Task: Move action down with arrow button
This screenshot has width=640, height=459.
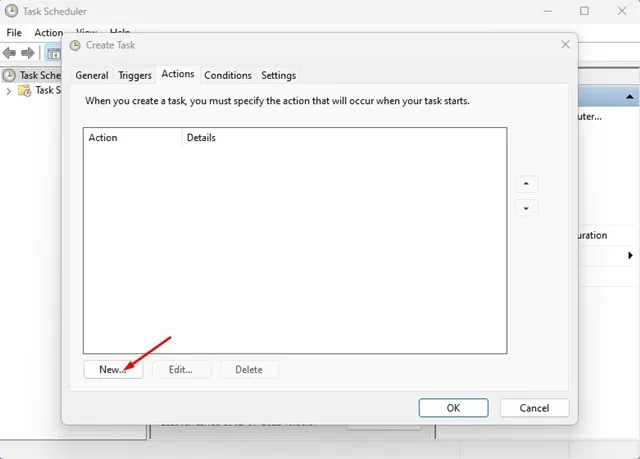Action: (x=526, y=208)
